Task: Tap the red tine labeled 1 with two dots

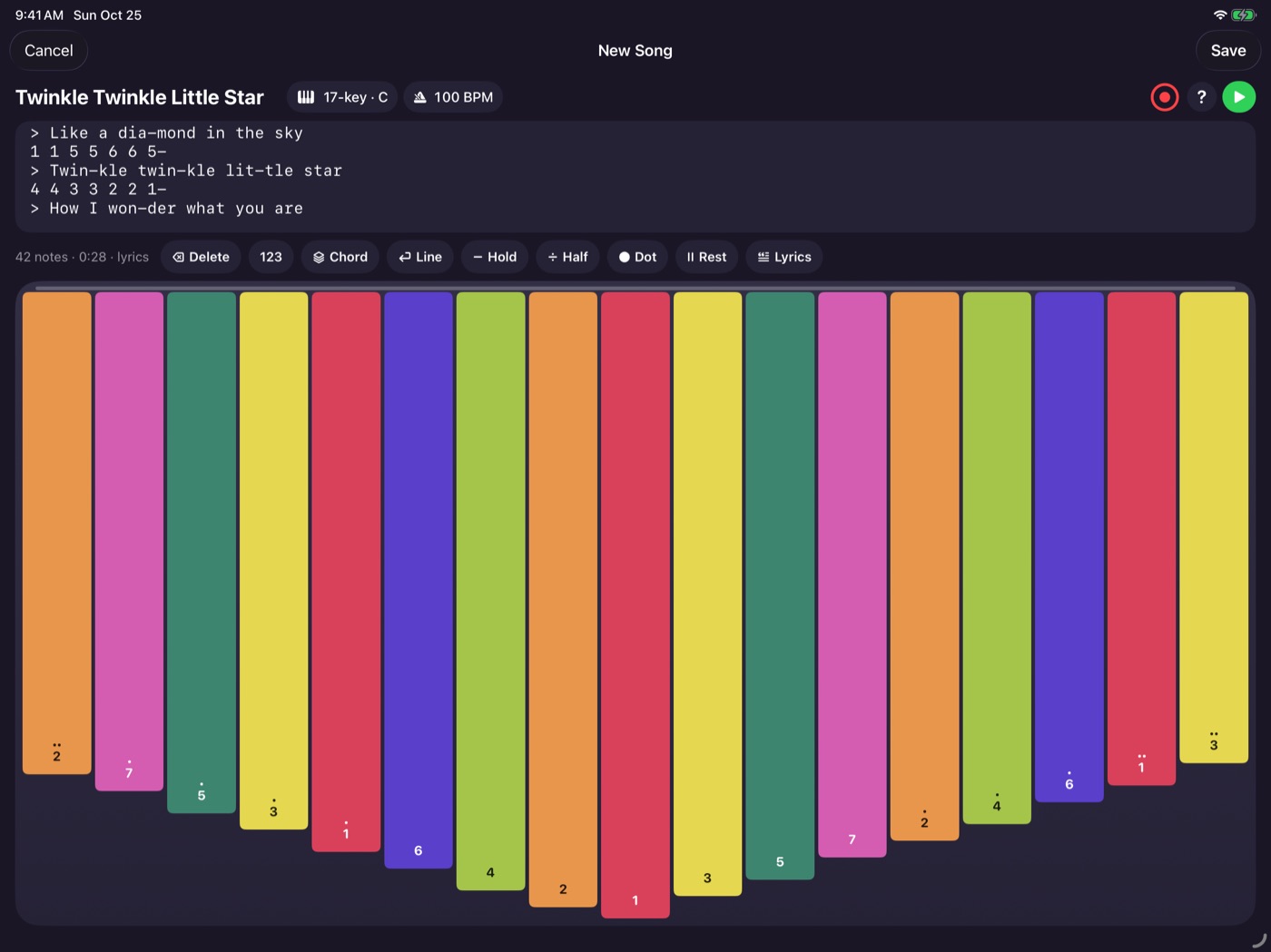Action: (1141, 538)
